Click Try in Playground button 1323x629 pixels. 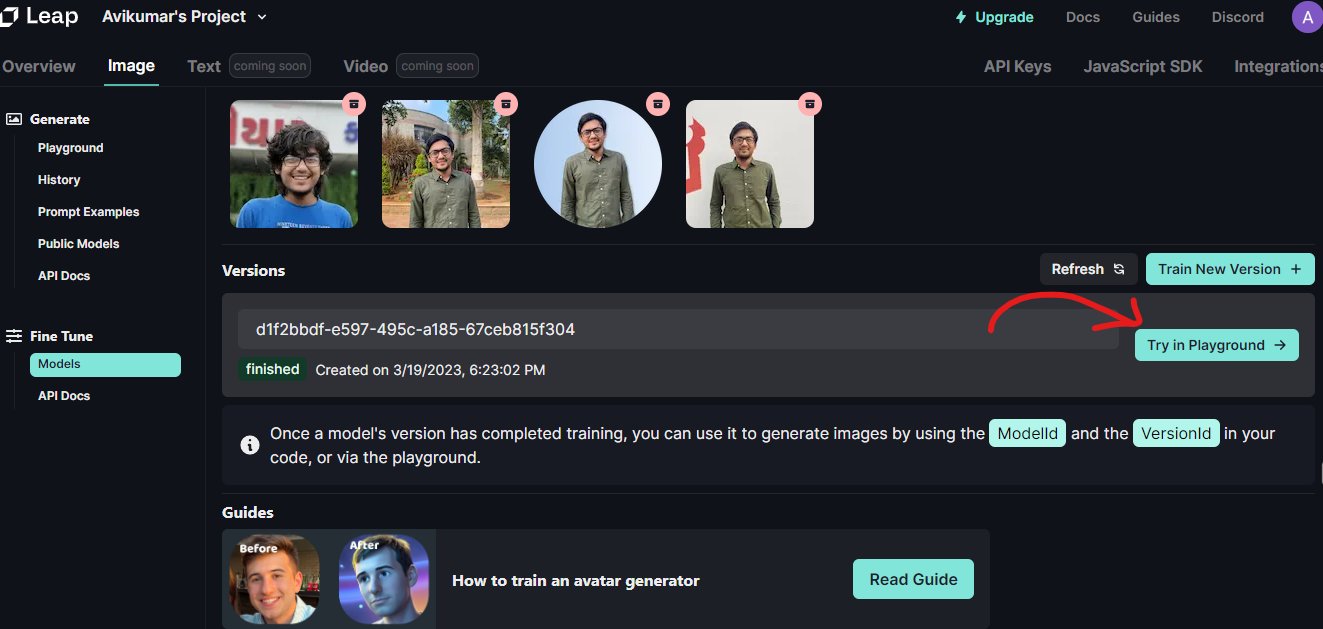[x=1217, y=345]
